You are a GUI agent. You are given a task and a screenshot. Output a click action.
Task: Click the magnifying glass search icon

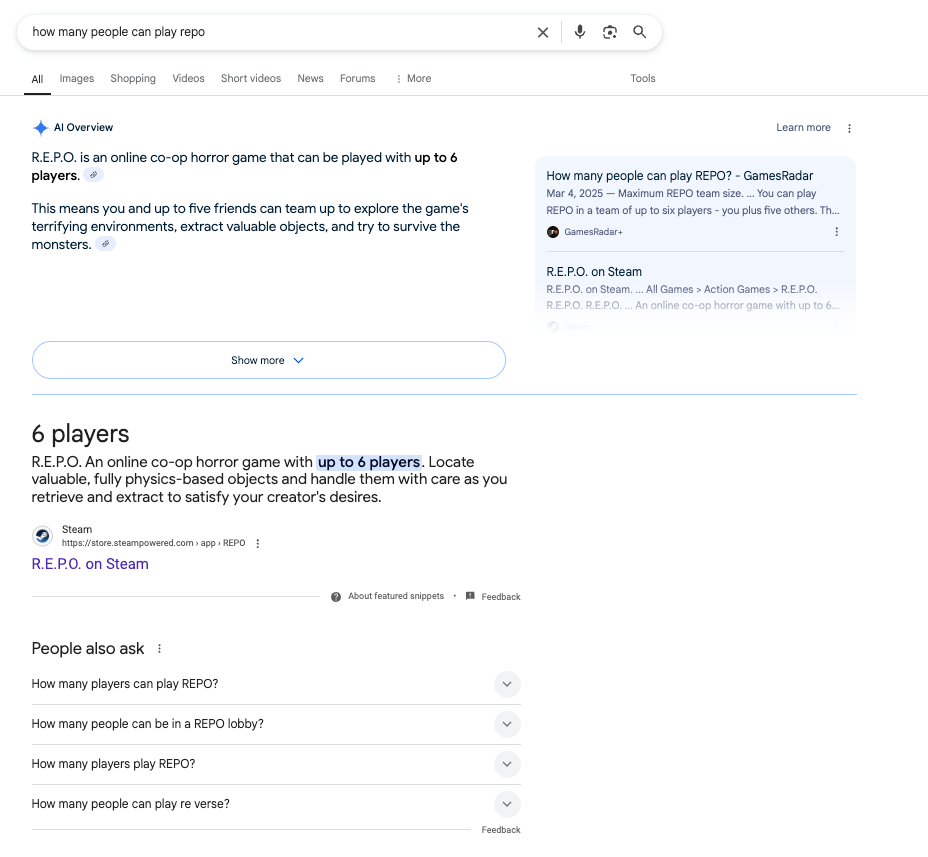pos(640,32)
